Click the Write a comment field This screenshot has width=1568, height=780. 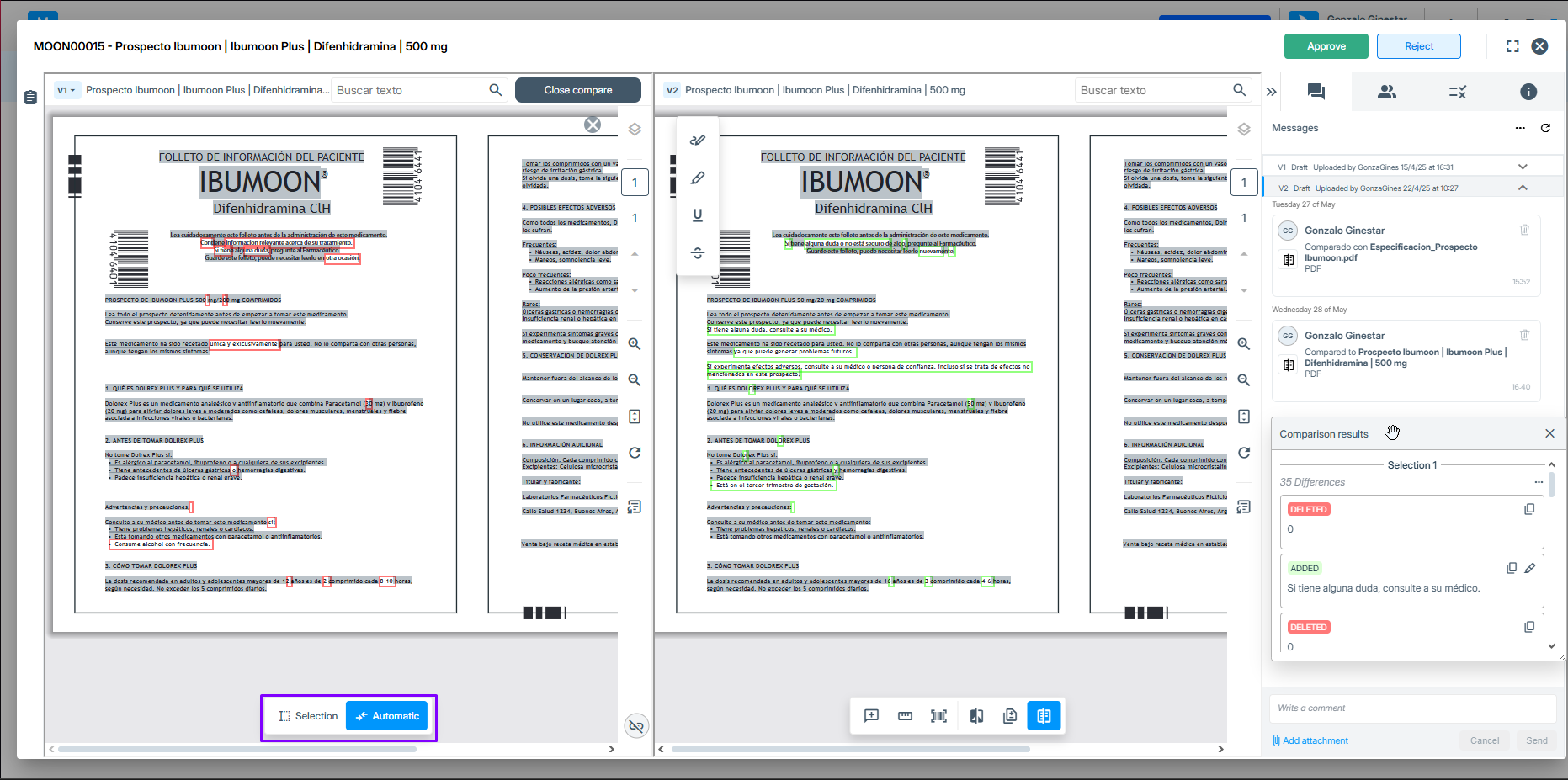pyautogui.click(x=1411, y=708)
